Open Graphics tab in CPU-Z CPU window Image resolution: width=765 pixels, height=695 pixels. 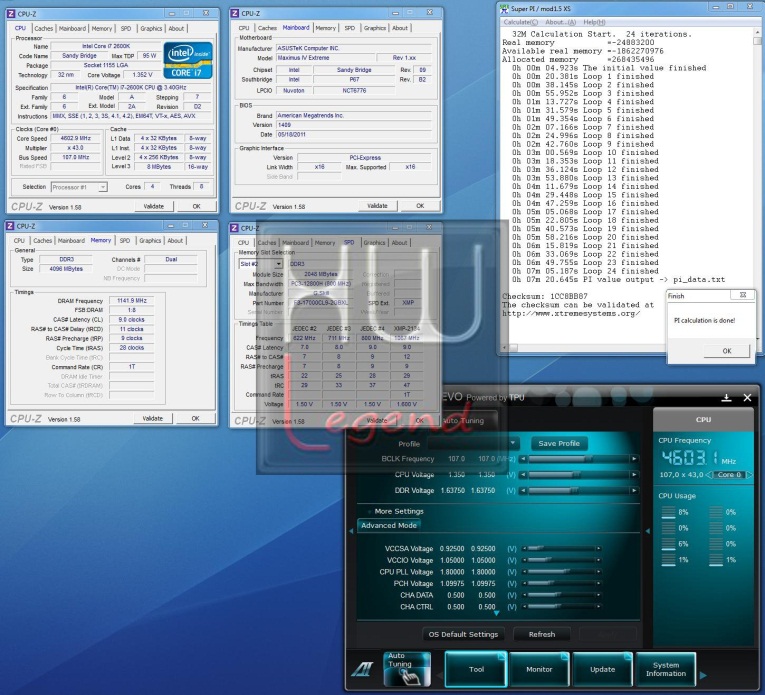click(151, 29)
